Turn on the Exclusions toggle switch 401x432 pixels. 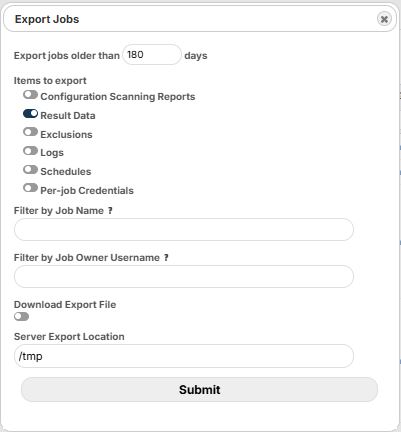click(30, 132)
